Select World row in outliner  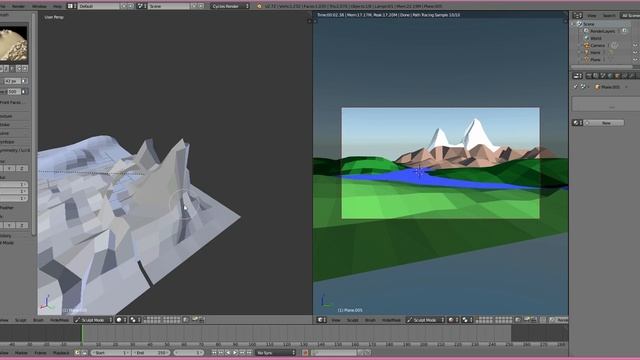[x=596, y=38]
